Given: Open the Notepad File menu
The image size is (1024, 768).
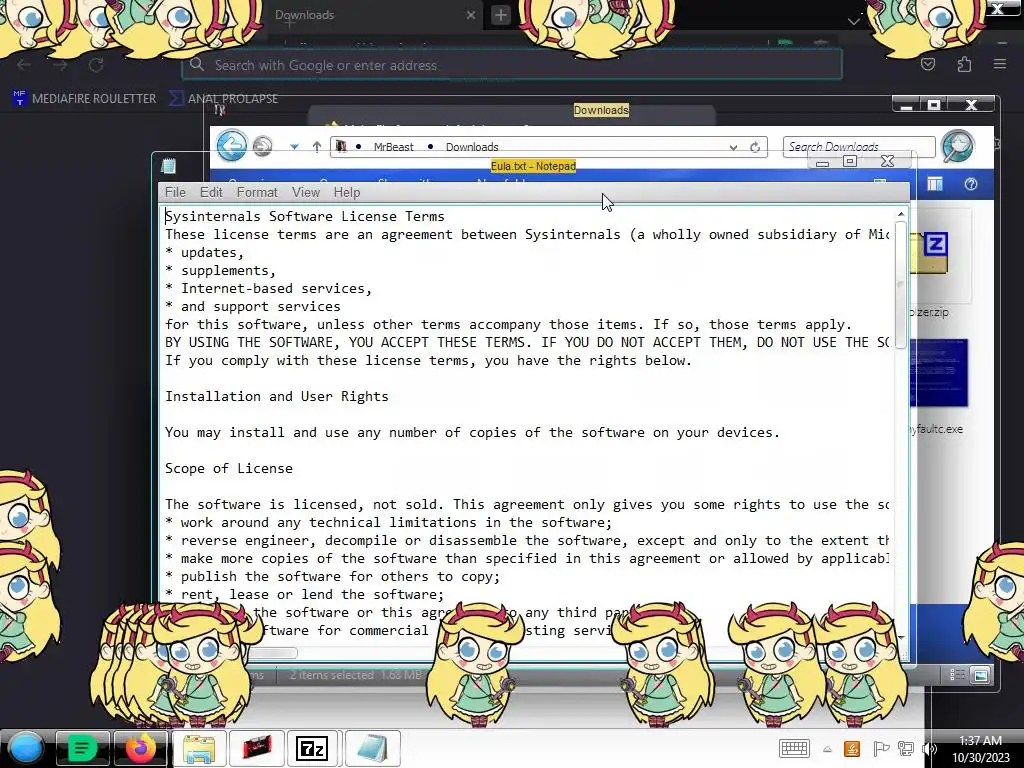Looking at the screenshot, I should [x=175, y=192].
